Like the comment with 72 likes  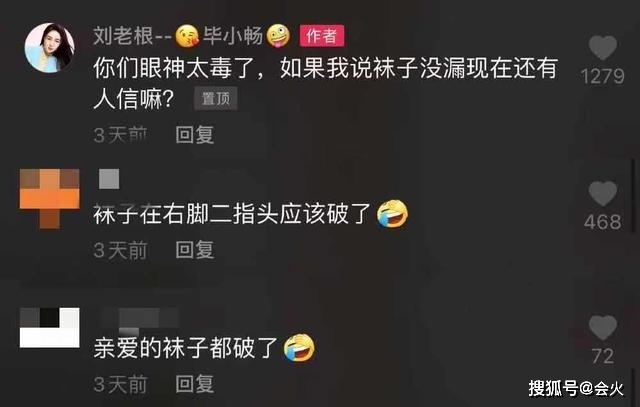pyautogui.click(x=603, y=327)
